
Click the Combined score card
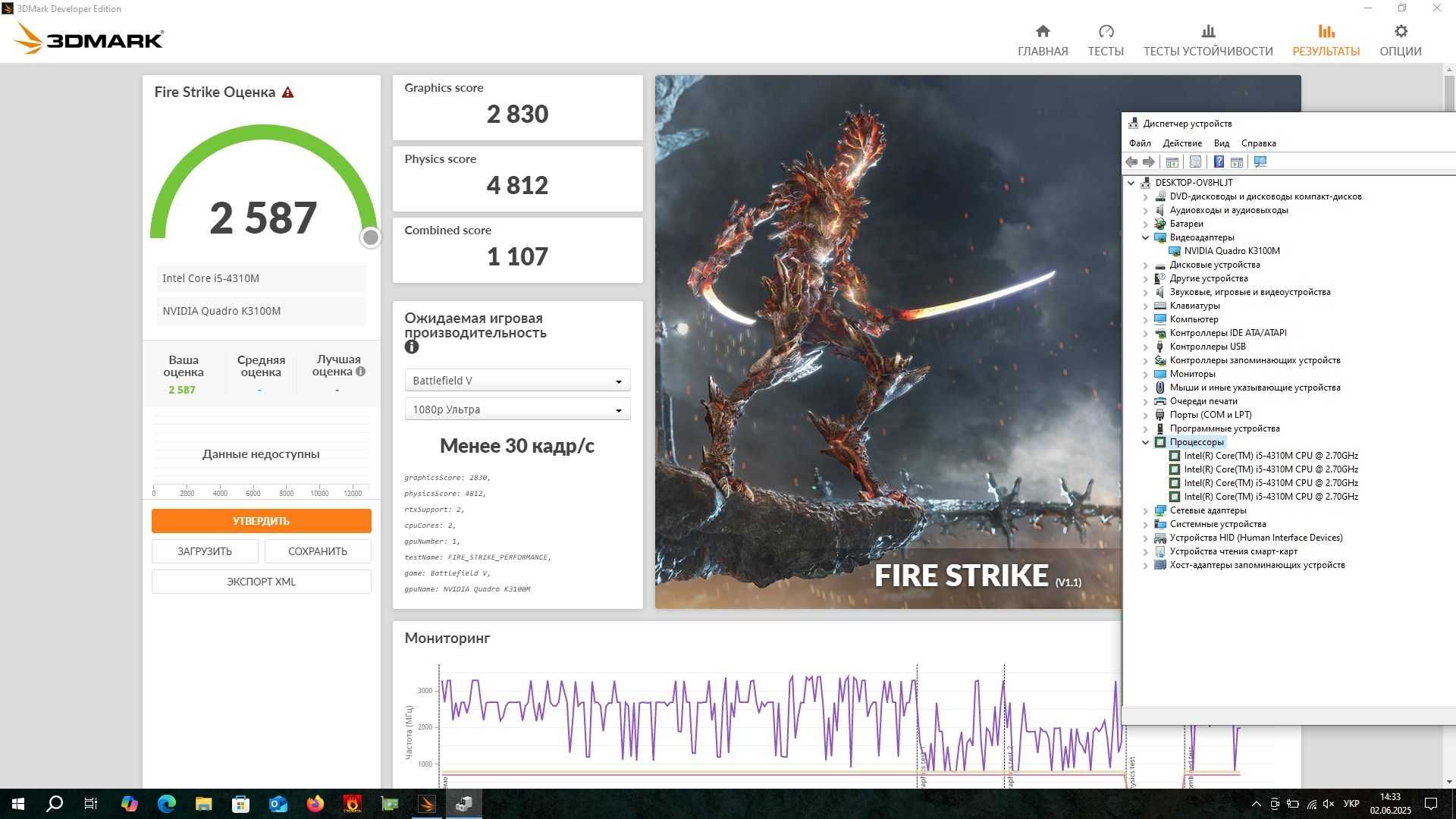(517, 249)
